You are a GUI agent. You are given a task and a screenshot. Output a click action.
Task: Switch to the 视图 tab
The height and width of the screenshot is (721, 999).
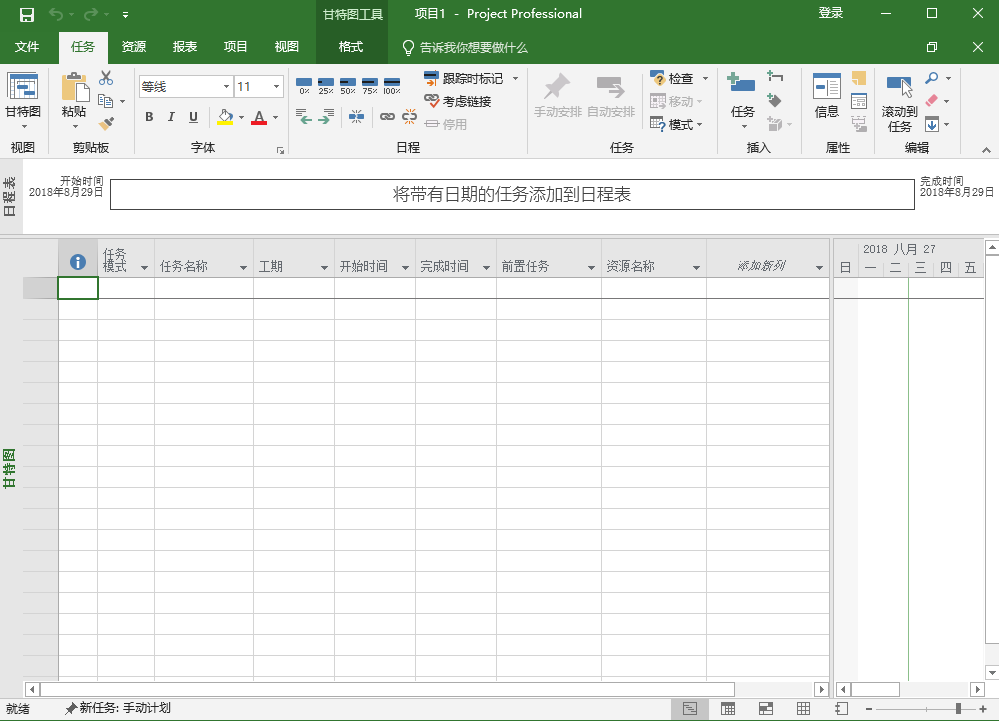[x=286, y=46]
